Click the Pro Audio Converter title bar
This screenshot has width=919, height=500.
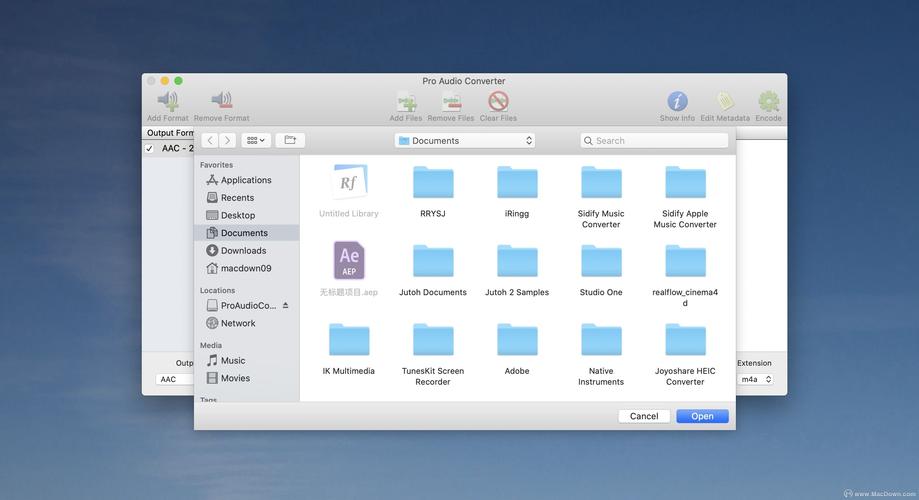pos(464,81)
